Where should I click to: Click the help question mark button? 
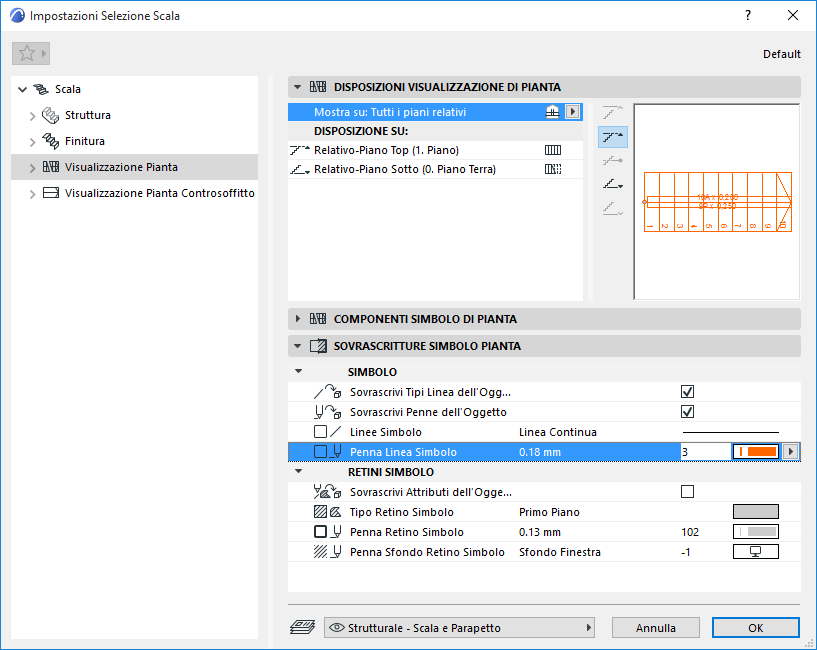coord(748,16)
